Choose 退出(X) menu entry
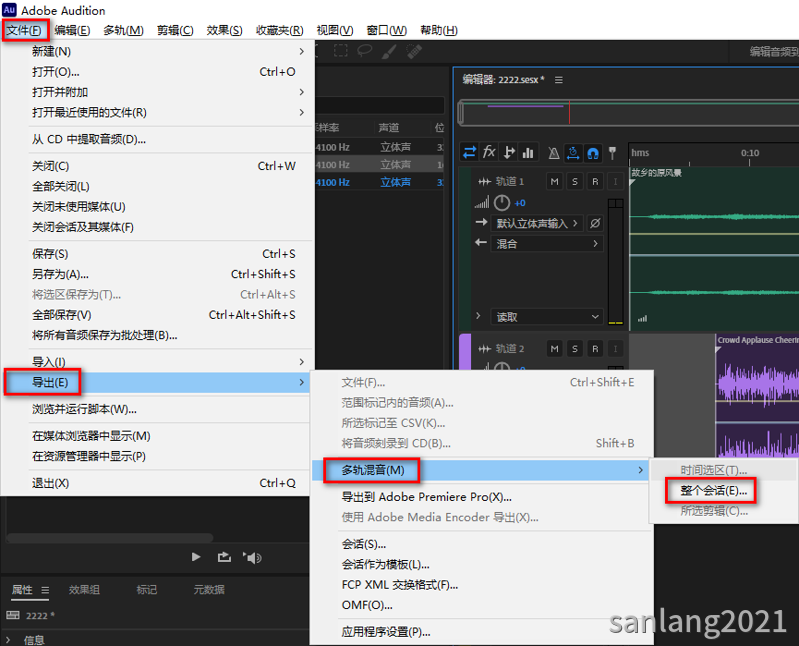This screenshot has width=799, height=646. point(157,483)
